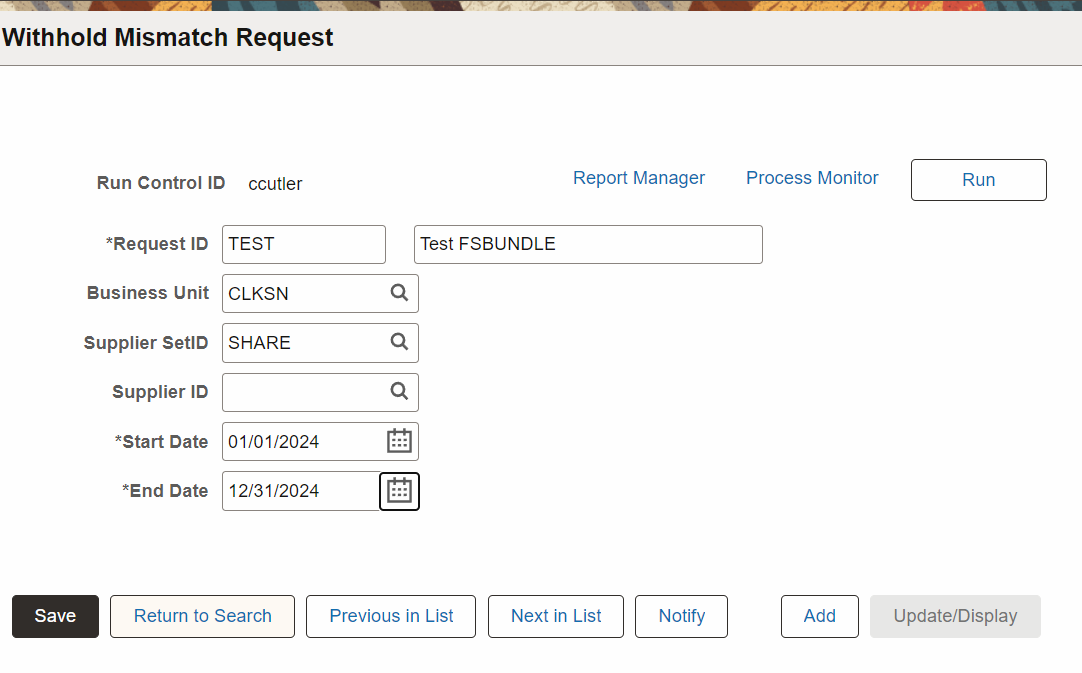The image size is (1082, 673).
Task: Open the Supplier ID lookup icon
Action: coord(399,392)
